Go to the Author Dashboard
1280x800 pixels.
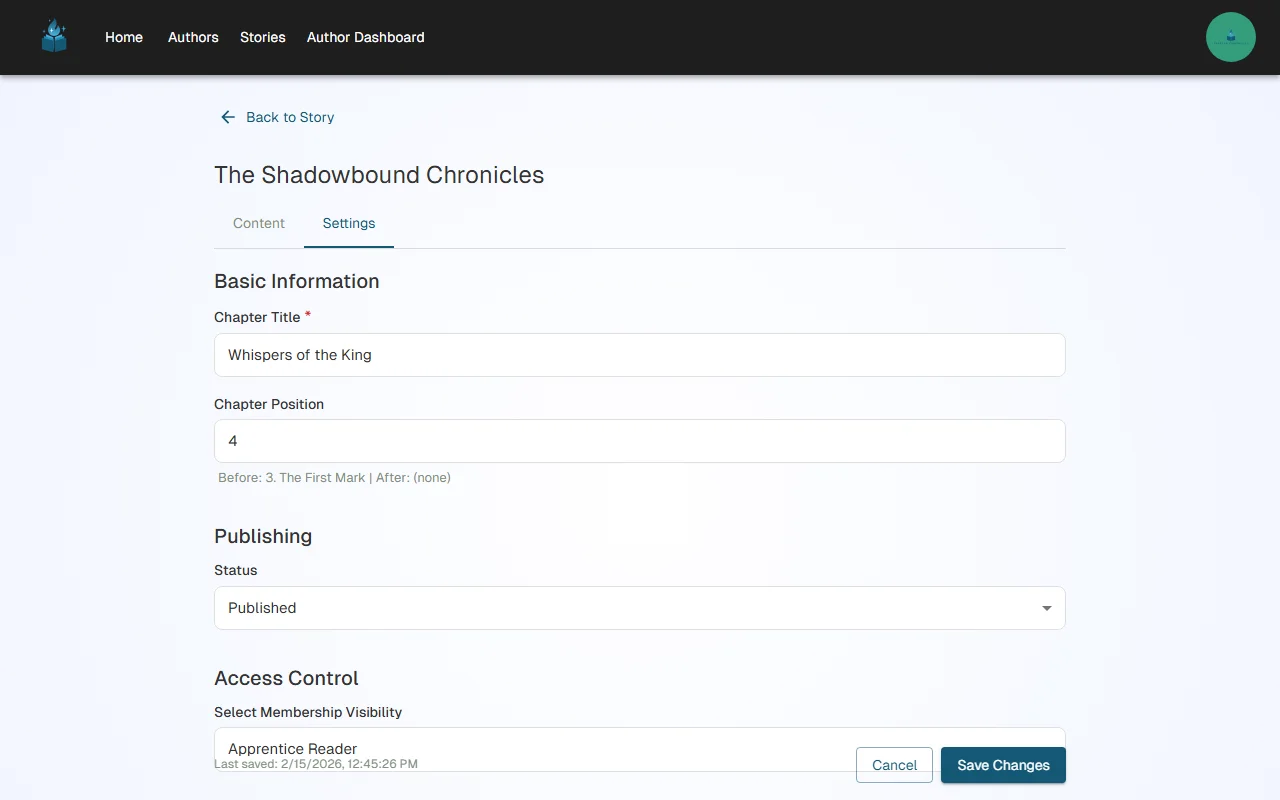coord(365,37)
